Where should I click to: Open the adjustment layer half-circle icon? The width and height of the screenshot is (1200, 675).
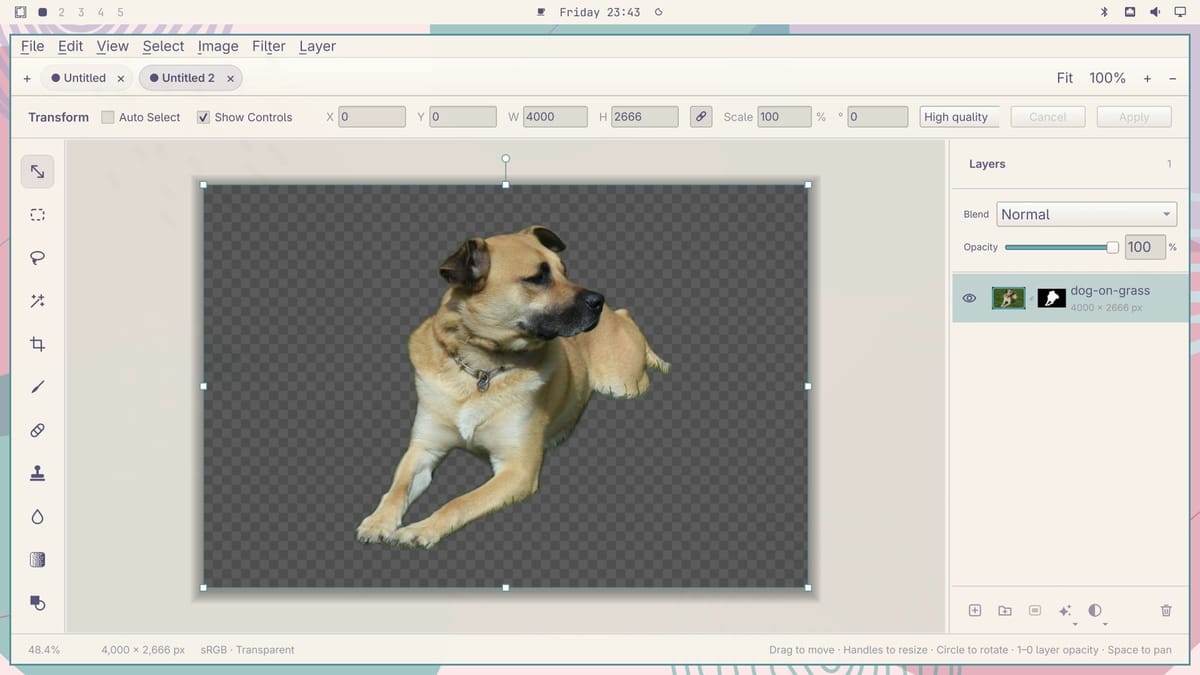[1095, 610]
